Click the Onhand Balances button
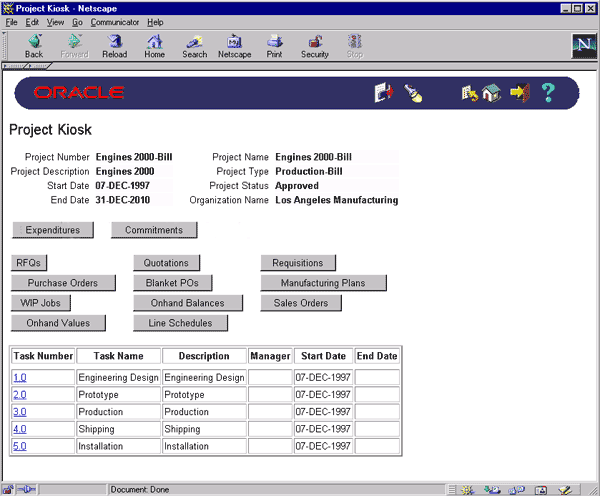Viewport: 600px width, 496px height. [x=188, y=303]
